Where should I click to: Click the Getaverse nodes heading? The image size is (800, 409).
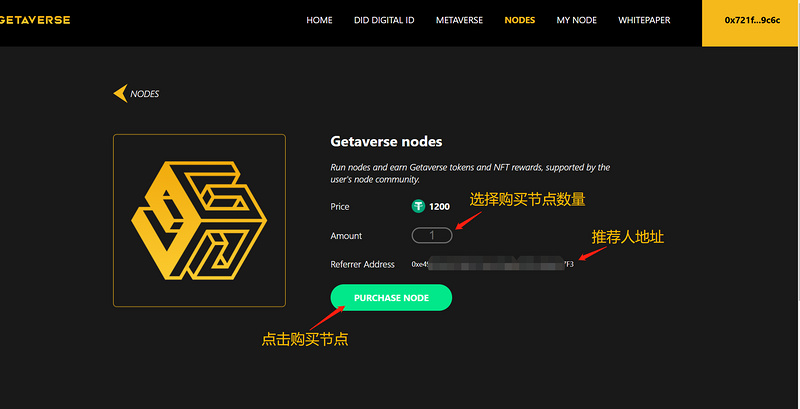[x=386, y=141]
